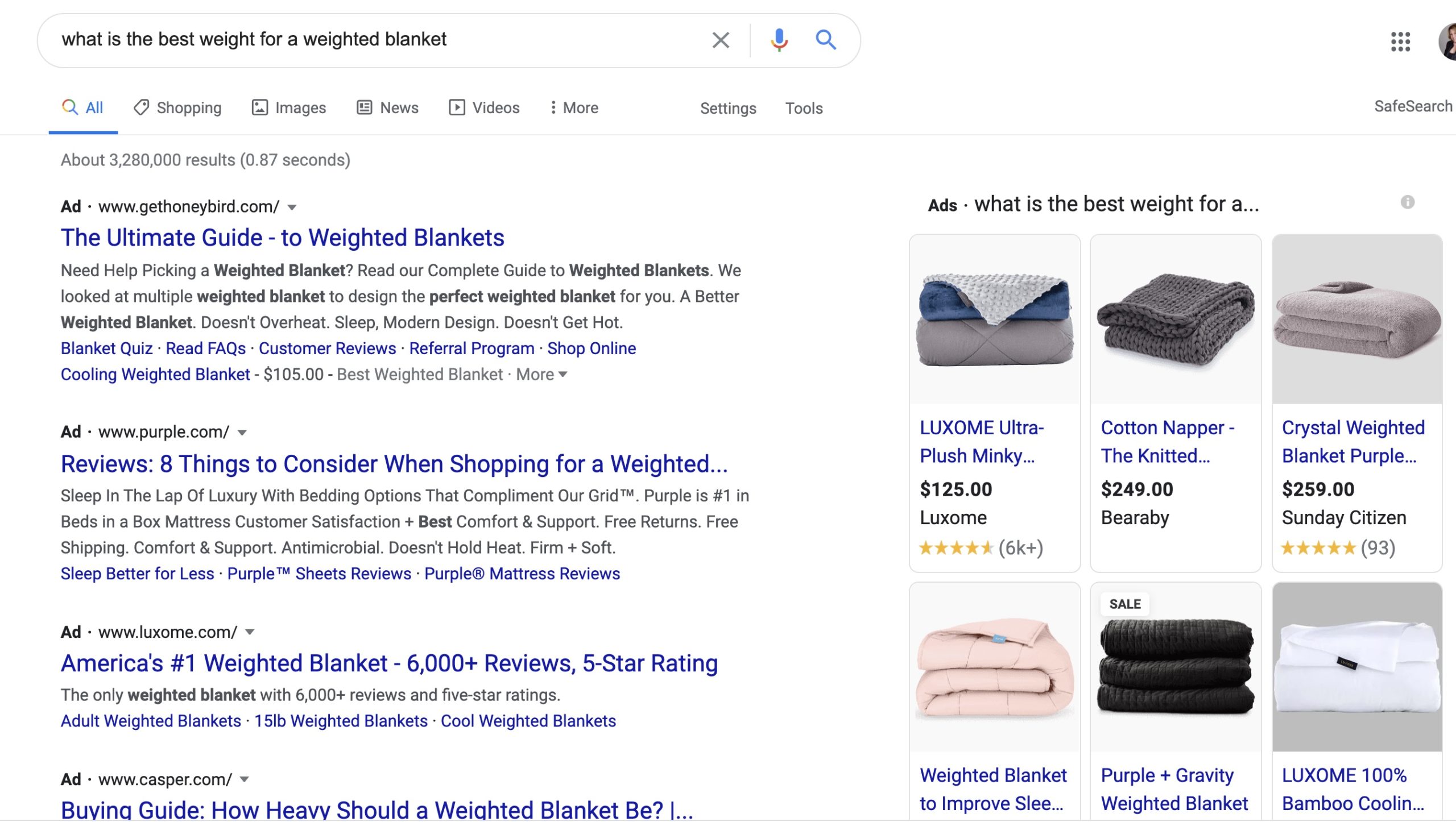Open the search Tools options

[804, 108]
